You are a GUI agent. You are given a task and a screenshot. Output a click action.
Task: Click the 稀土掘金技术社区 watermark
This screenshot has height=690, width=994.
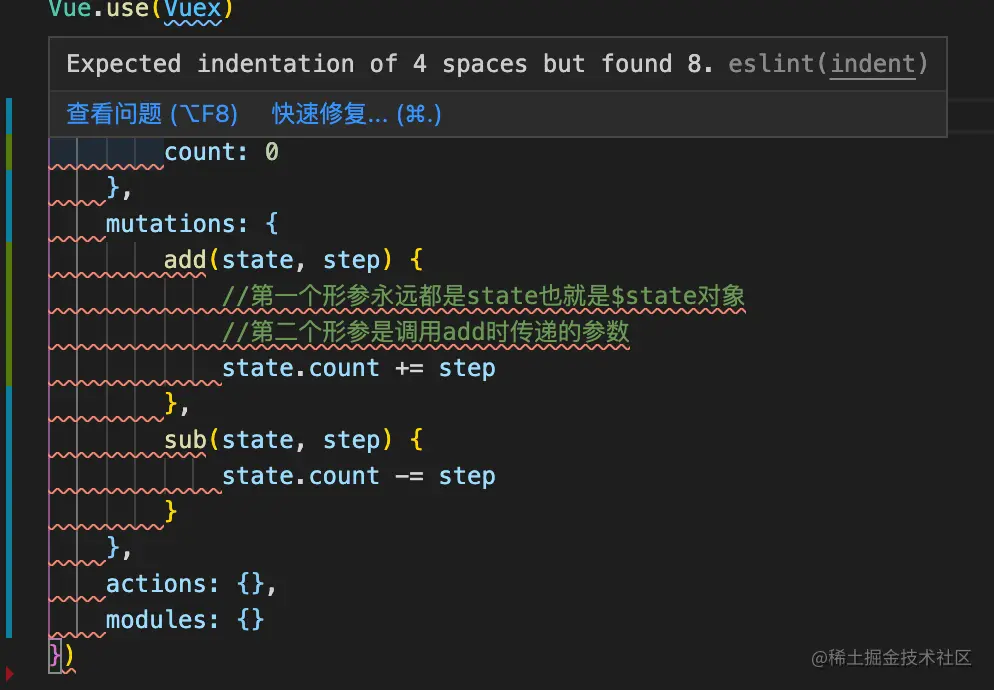(891, 657)
